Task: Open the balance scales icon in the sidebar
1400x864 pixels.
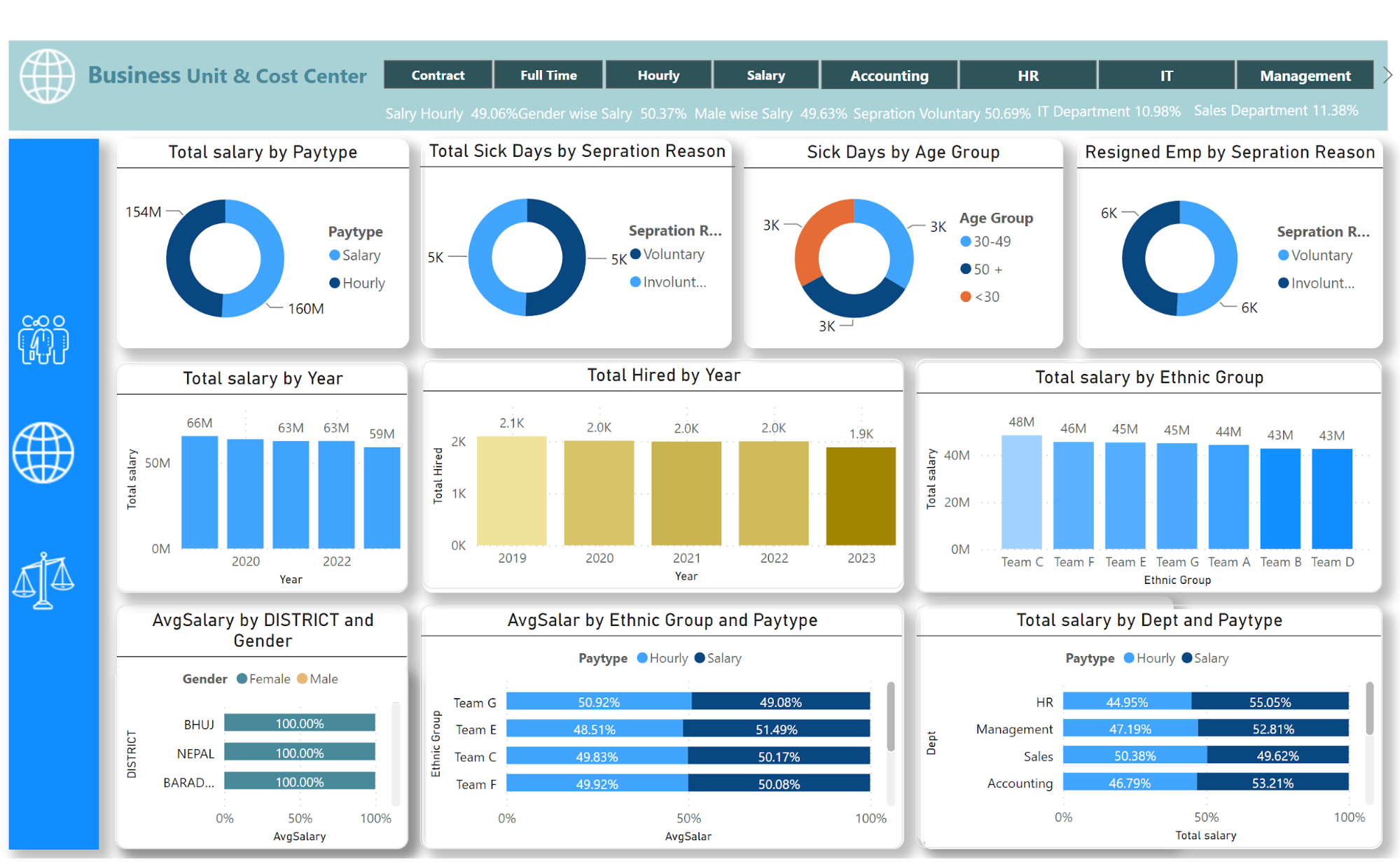Action: tap(43, 580)
